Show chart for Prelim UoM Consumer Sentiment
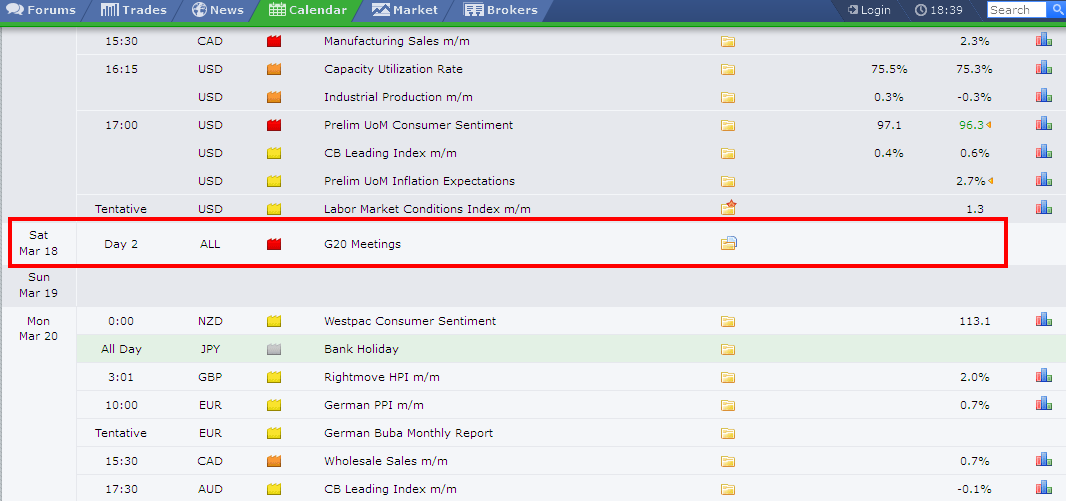Image resolution: width=1066 pixels, height=501 pixels. click(1044, 124)
